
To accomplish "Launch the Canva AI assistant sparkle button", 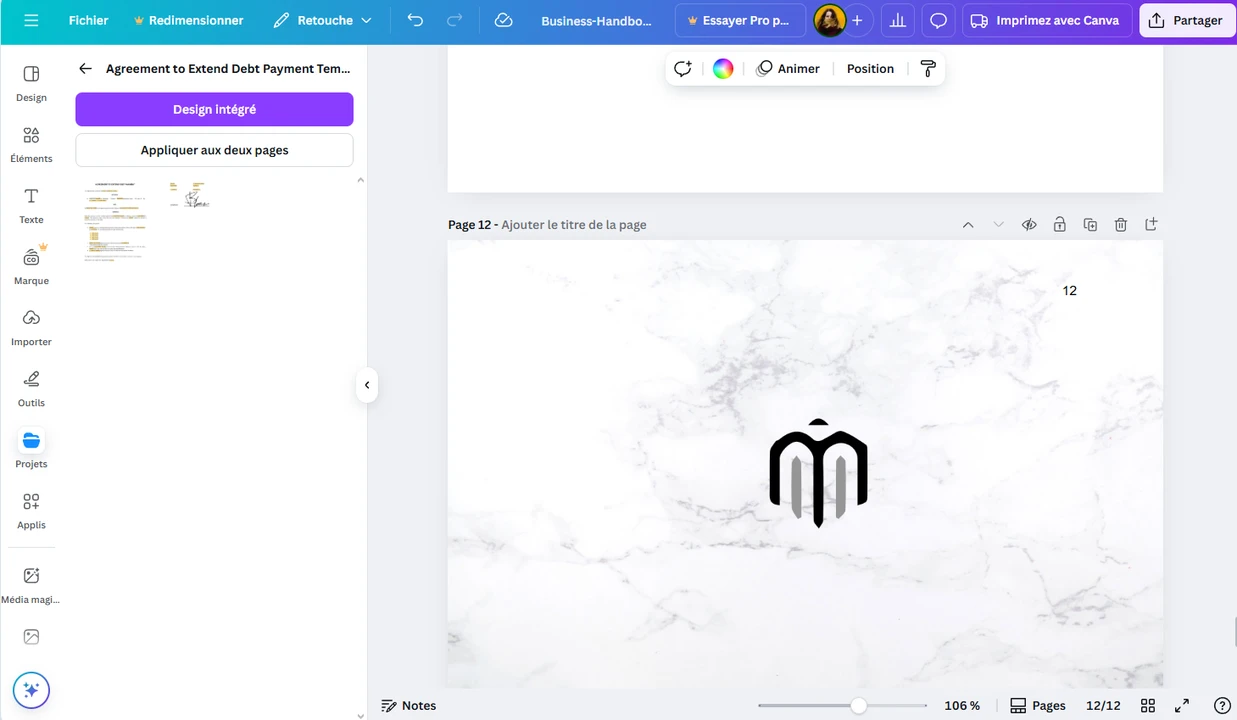I will click(31, 690).
